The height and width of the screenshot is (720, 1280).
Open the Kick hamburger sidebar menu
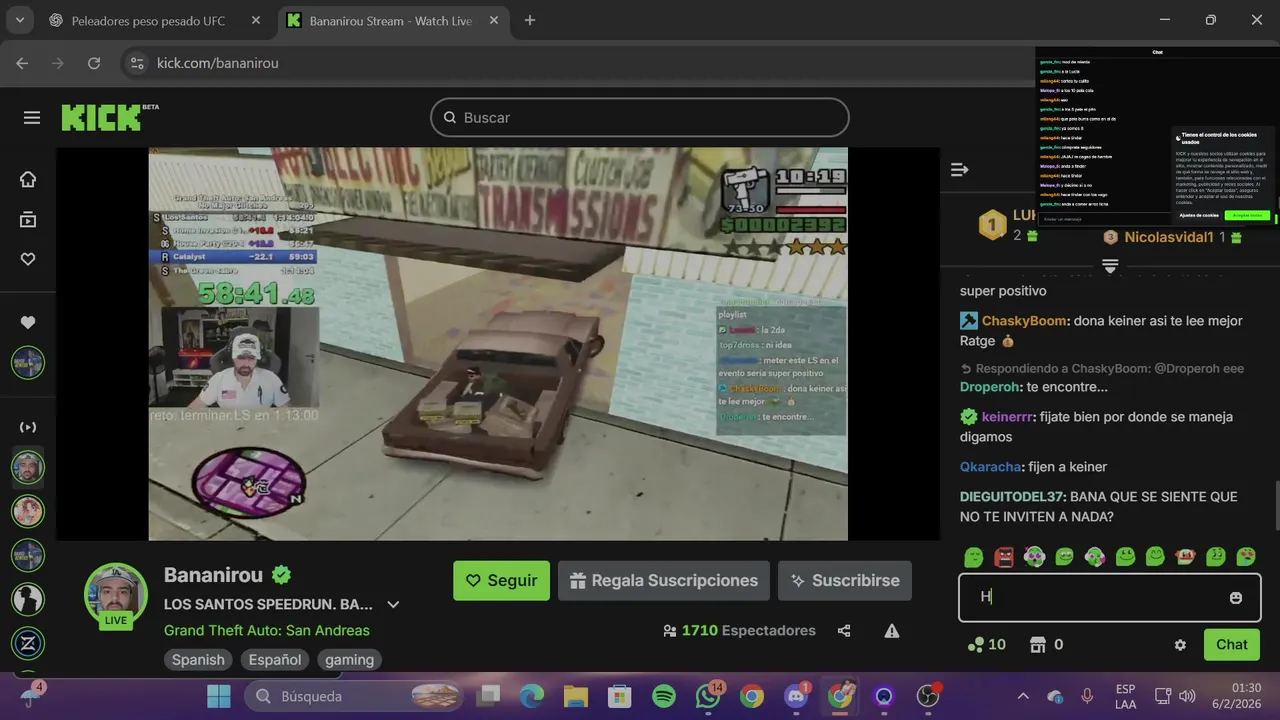(32, 118)
